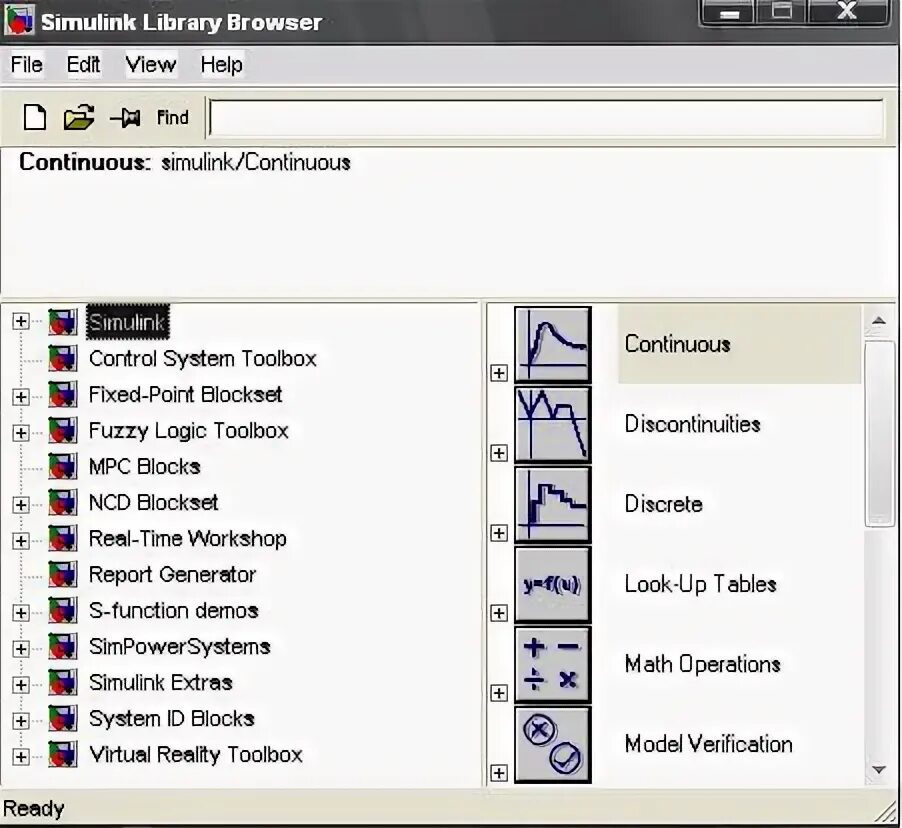This screenshot has height=828, width=902.
Task: Click the library list scrollbar thumb
Action: click(x=880, y=433)
